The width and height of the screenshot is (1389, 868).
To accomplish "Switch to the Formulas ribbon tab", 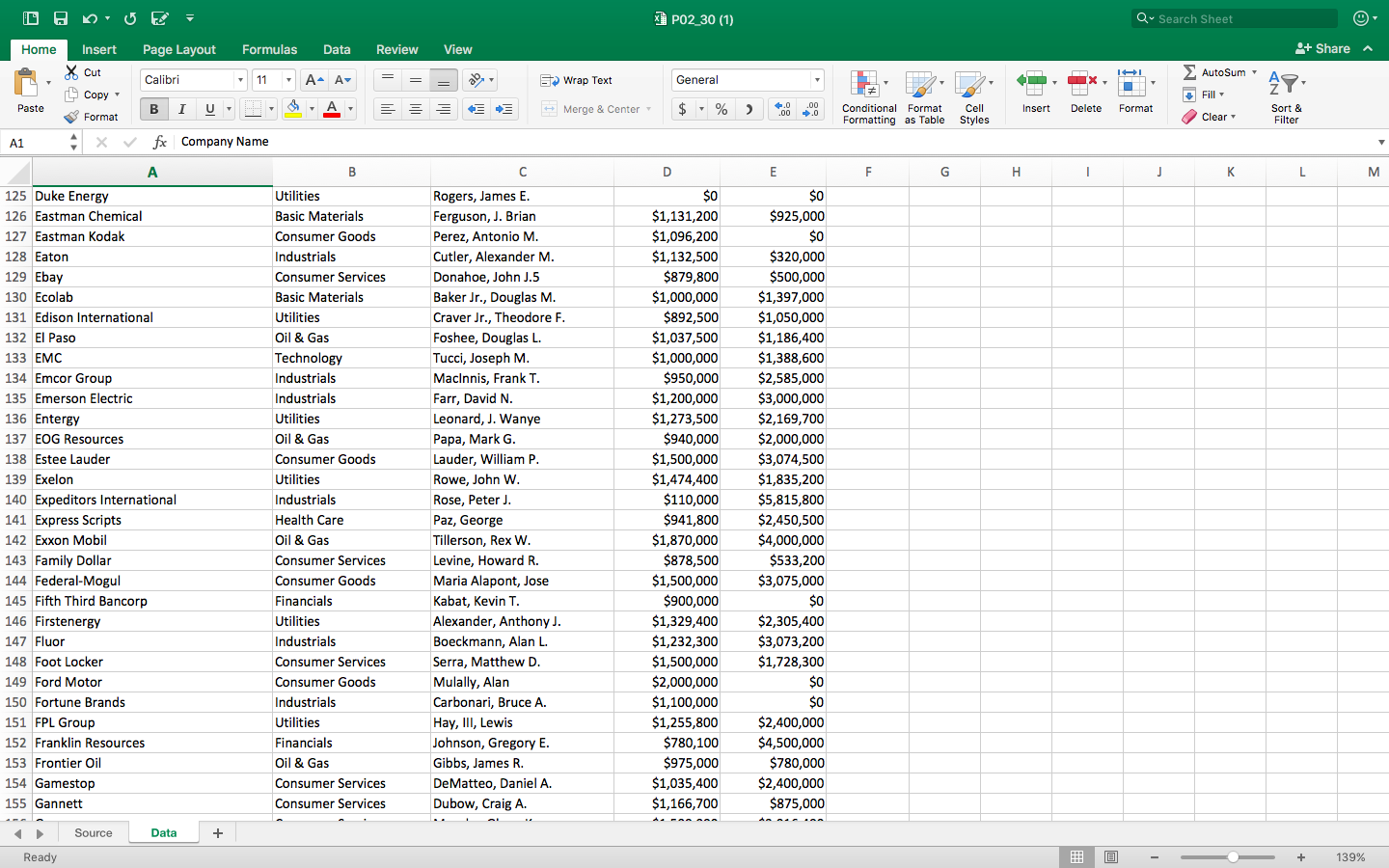I will [x=269, y=49].
